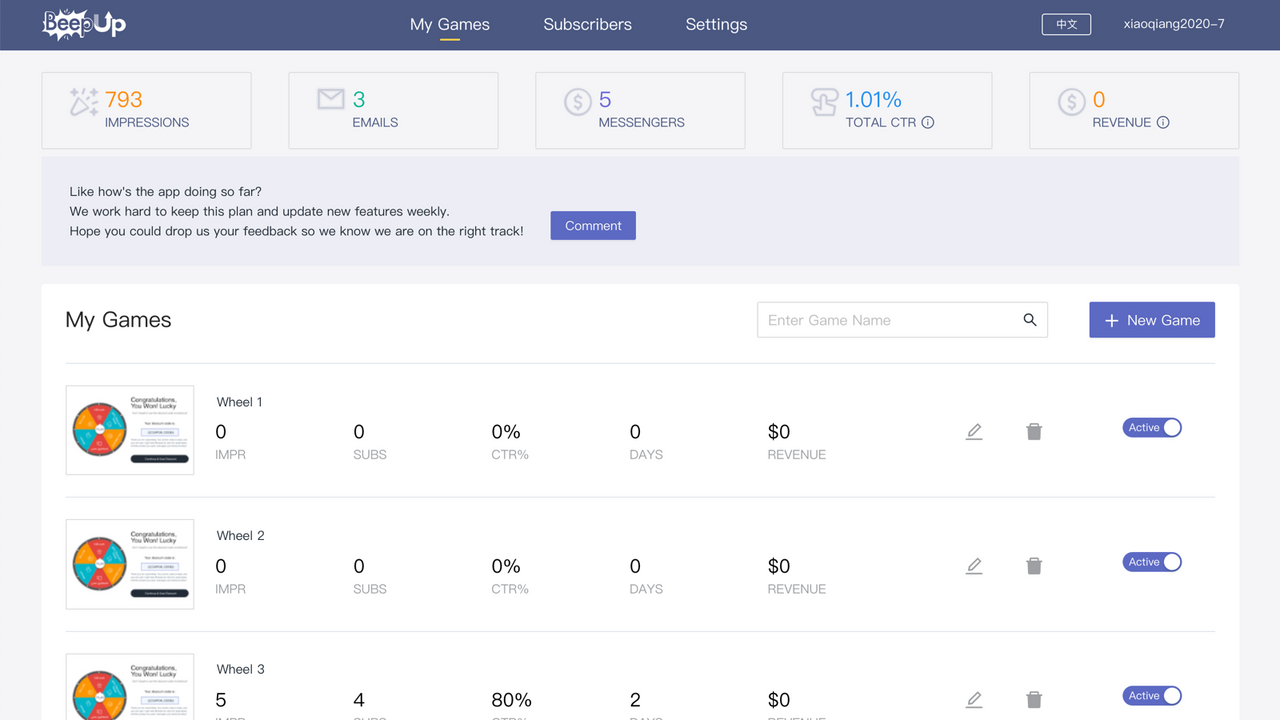Click the search magnifier icon
This screenshot has height=720, width=1280.
click(x=1030, y=320)
